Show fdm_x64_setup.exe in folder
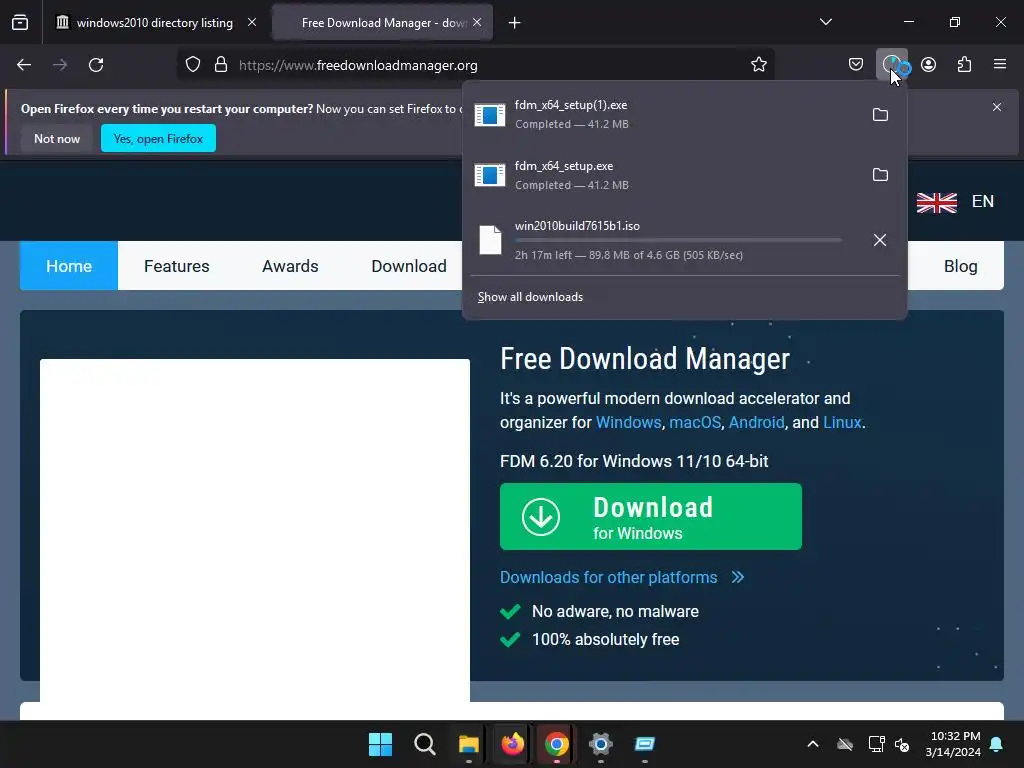1024x768 pixels. [x=880, y=174]
